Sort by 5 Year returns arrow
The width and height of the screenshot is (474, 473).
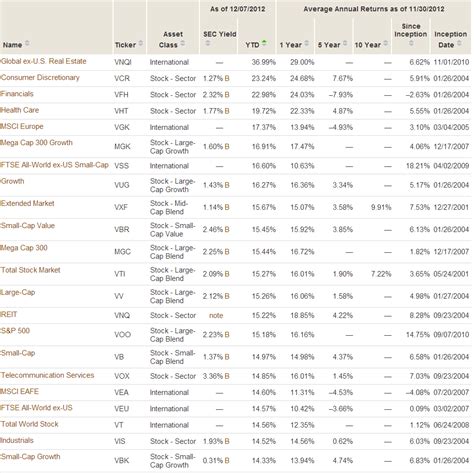click(x=345, y=43)
